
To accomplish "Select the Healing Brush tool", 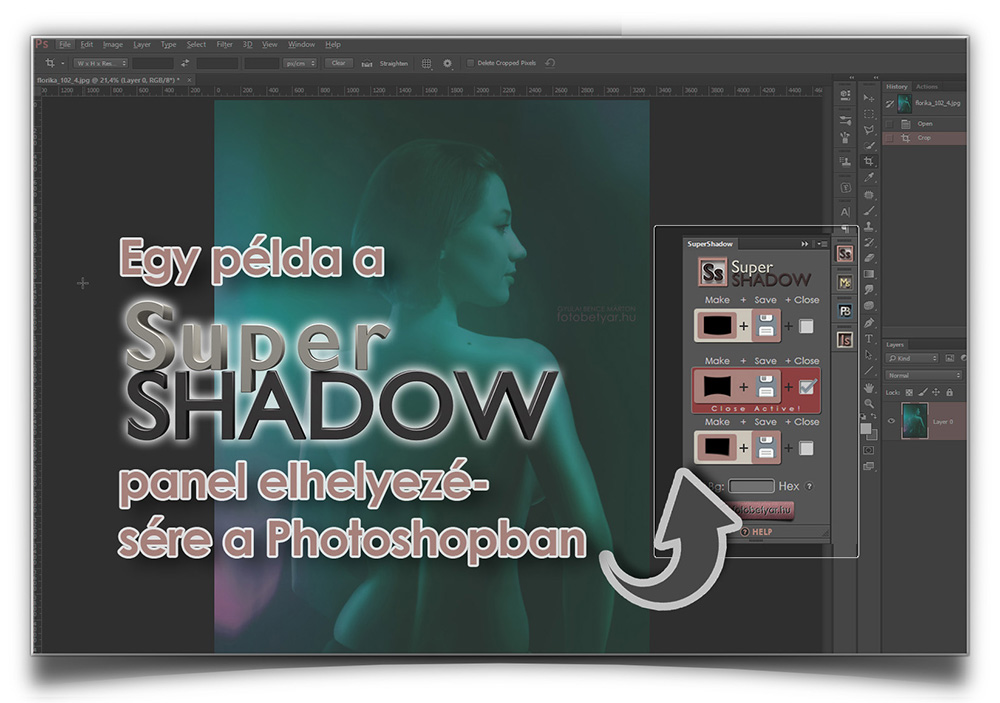I will pos(869,195).
